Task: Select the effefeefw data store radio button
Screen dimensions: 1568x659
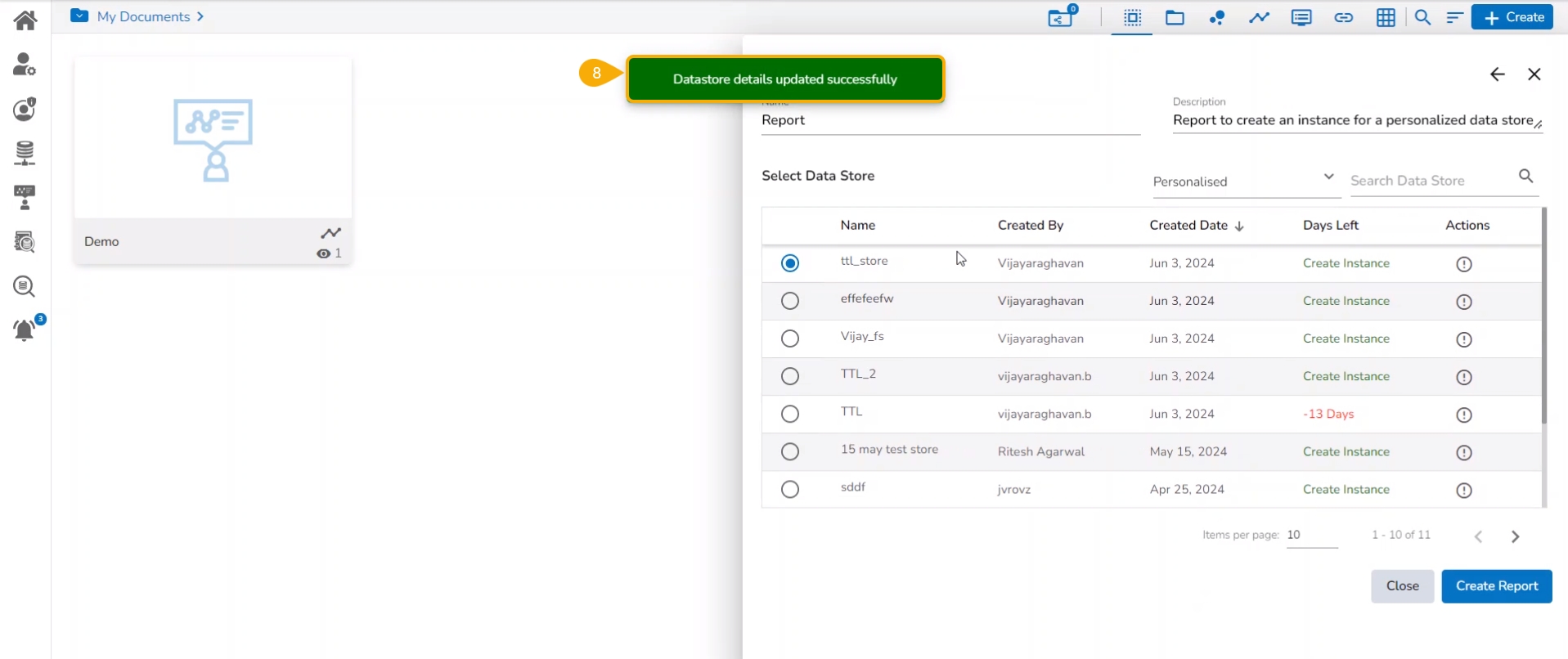Action: [789, 301]
